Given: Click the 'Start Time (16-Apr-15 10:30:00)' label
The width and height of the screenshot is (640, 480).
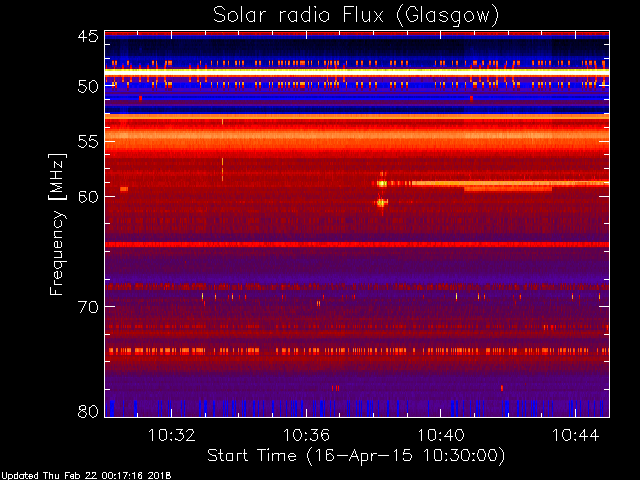Looking at the screenshot, I should point(356,455).
